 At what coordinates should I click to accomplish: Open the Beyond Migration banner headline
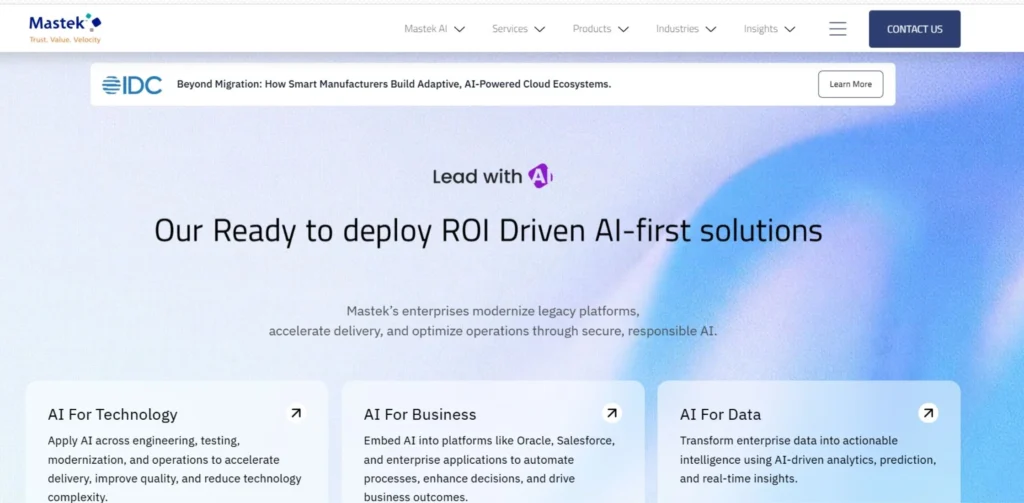(x=394, y=85)
